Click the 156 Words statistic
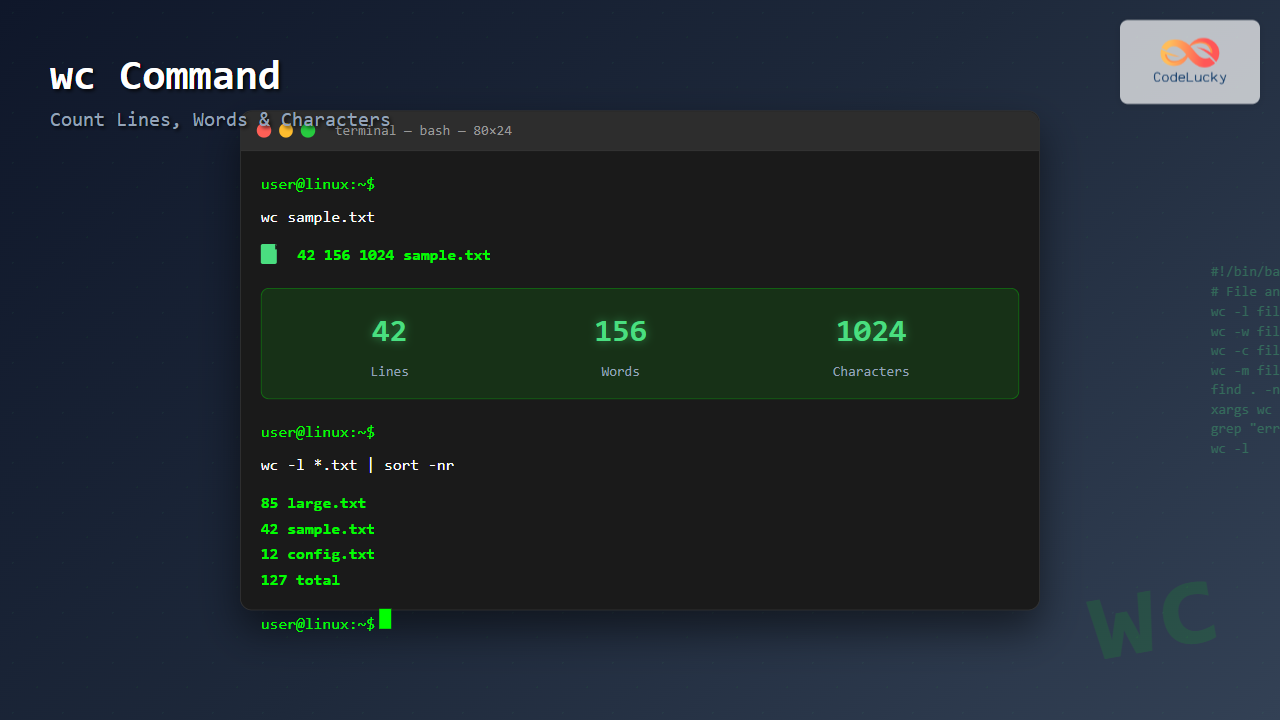The image size is (1280, 720). coord(620,345)
